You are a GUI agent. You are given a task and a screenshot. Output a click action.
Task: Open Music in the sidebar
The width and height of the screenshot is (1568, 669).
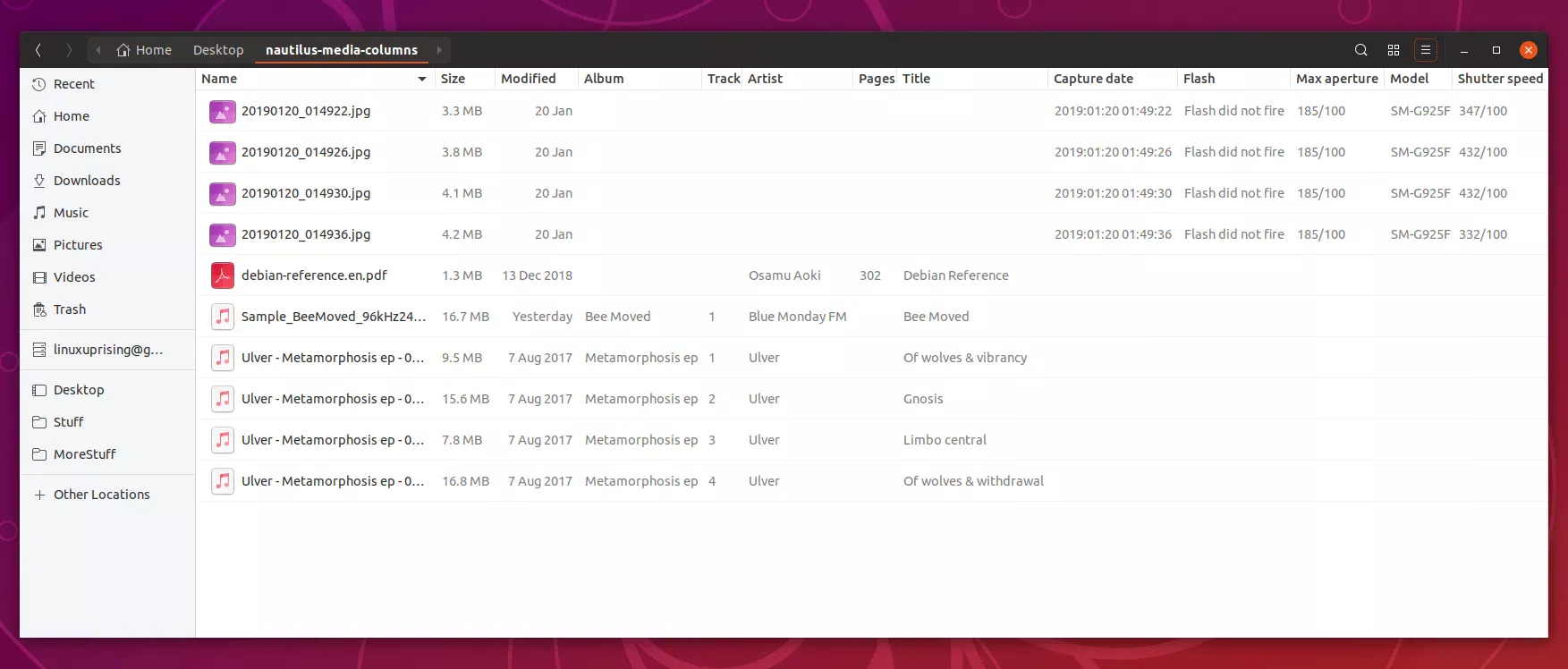(107, 213)
